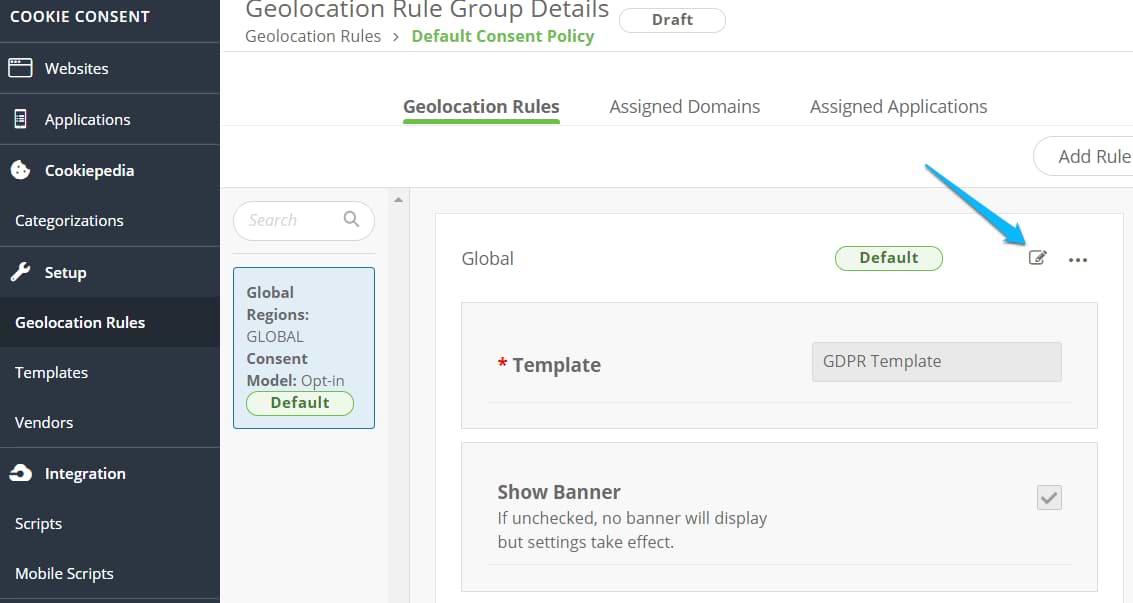Select the Global region rule card
This screenshot has width=1133, height=603.
tap(303, 347)
